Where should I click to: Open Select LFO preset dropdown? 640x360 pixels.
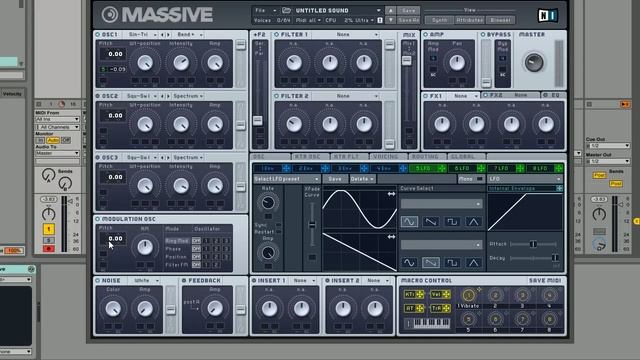click(287, 179)
